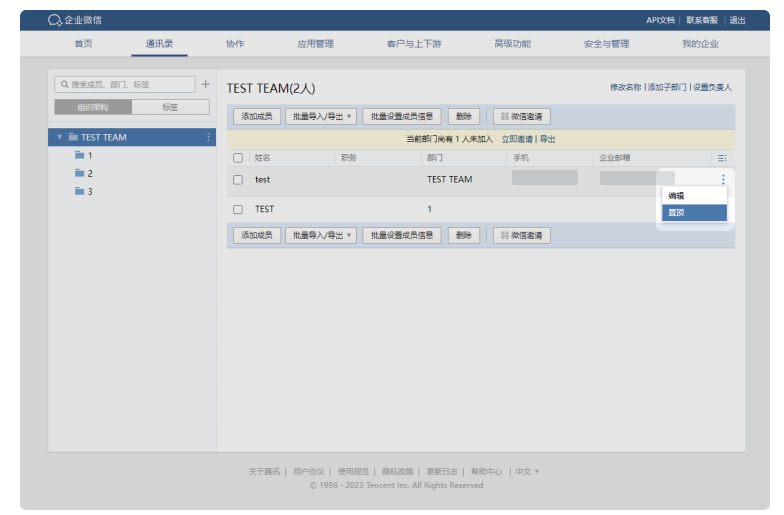Screen dimensions: 784x515
Task: Click the 搜索成员、部门、标签 search field
Action: (x=125, y=85)
